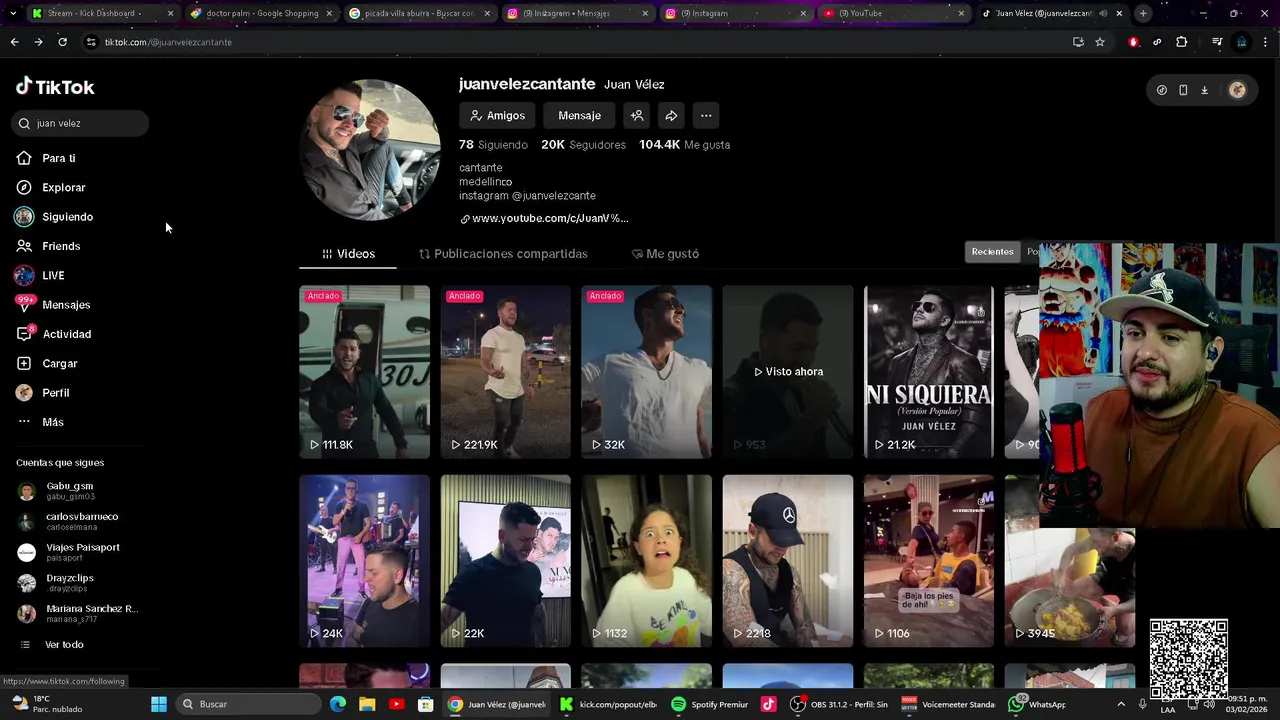The width and height of the screenshot is (1280, 720).
Task: Click the share arrow on the profile
Action: pos(671,116)
